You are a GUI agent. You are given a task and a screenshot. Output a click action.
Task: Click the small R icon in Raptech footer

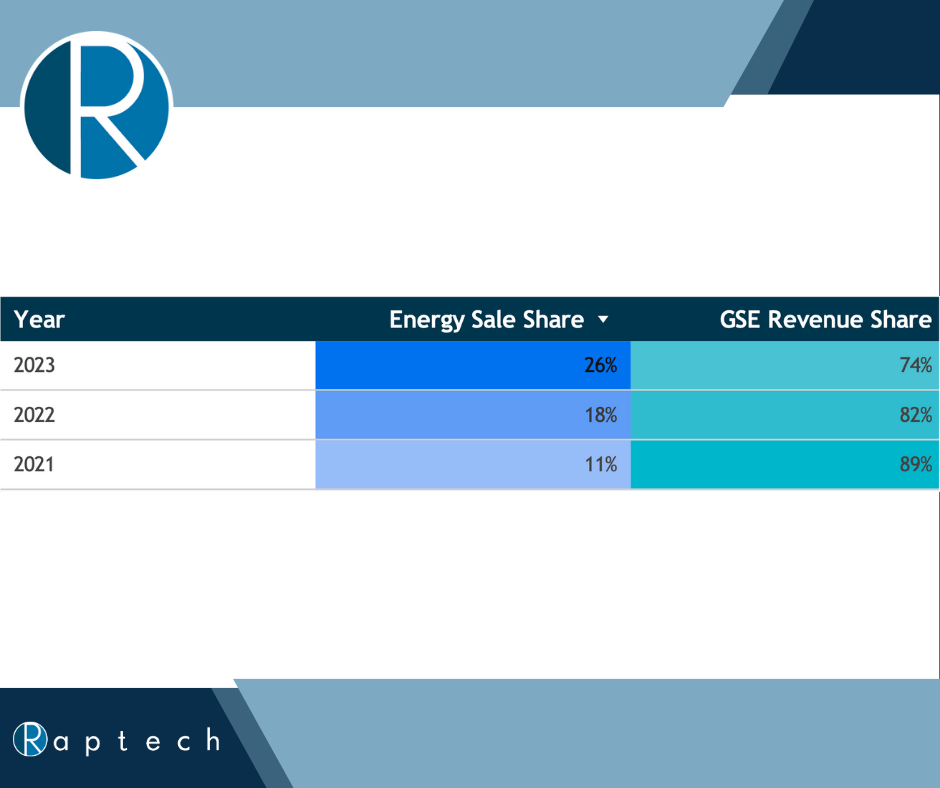tap(30, 739)
